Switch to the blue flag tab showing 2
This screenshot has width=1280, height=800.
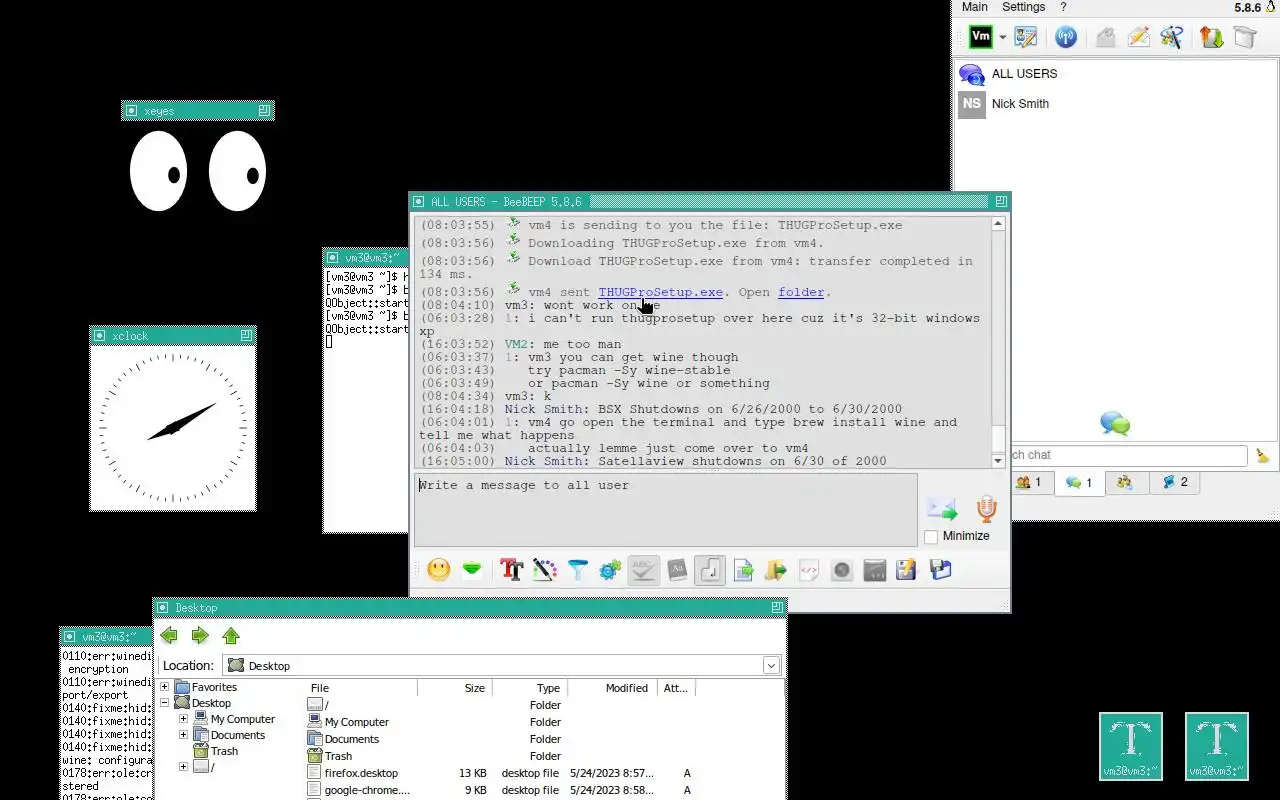point(1175,482)
